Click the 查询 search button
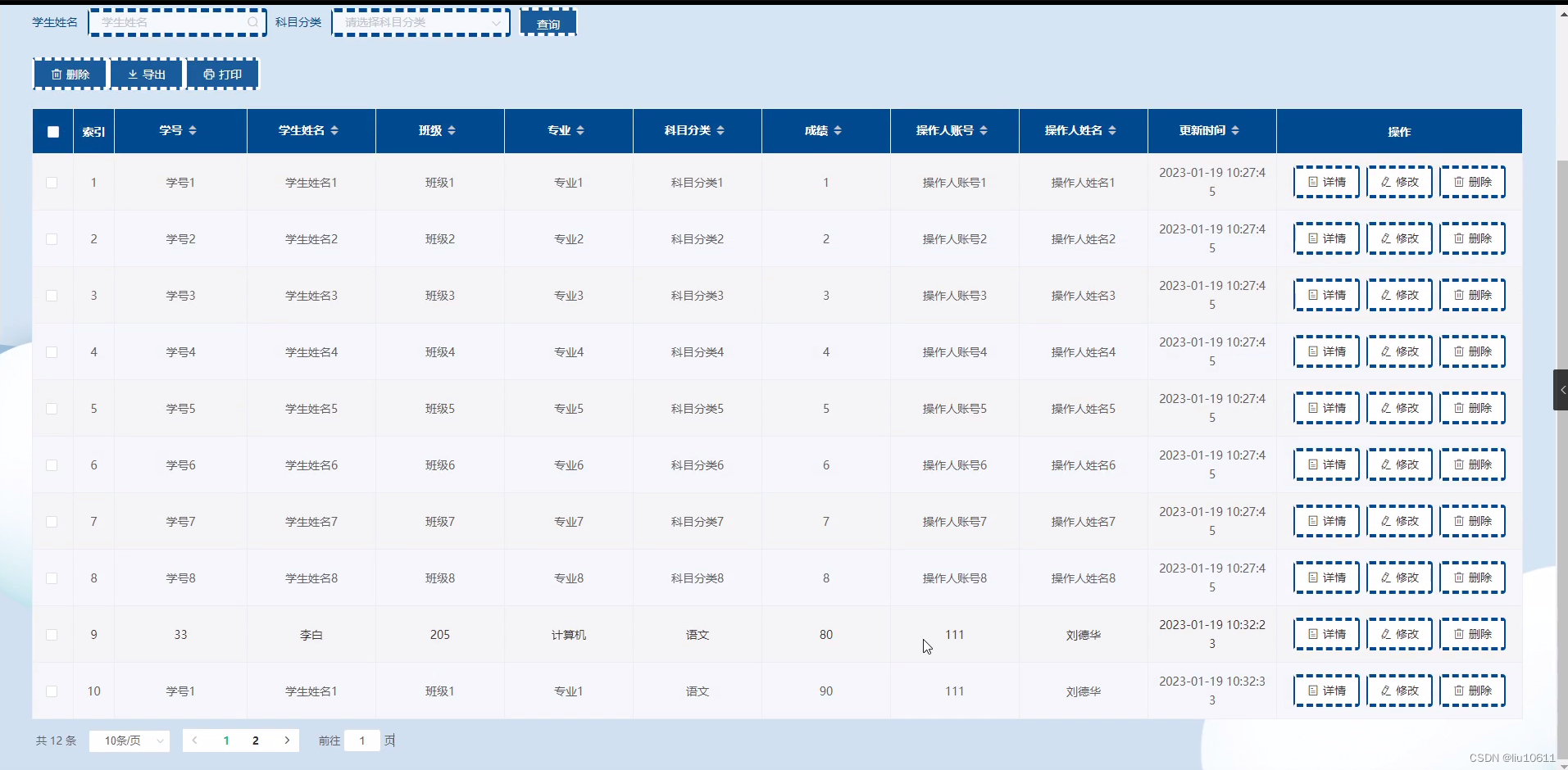This screenshot has height=770, width=1568. 548,23
